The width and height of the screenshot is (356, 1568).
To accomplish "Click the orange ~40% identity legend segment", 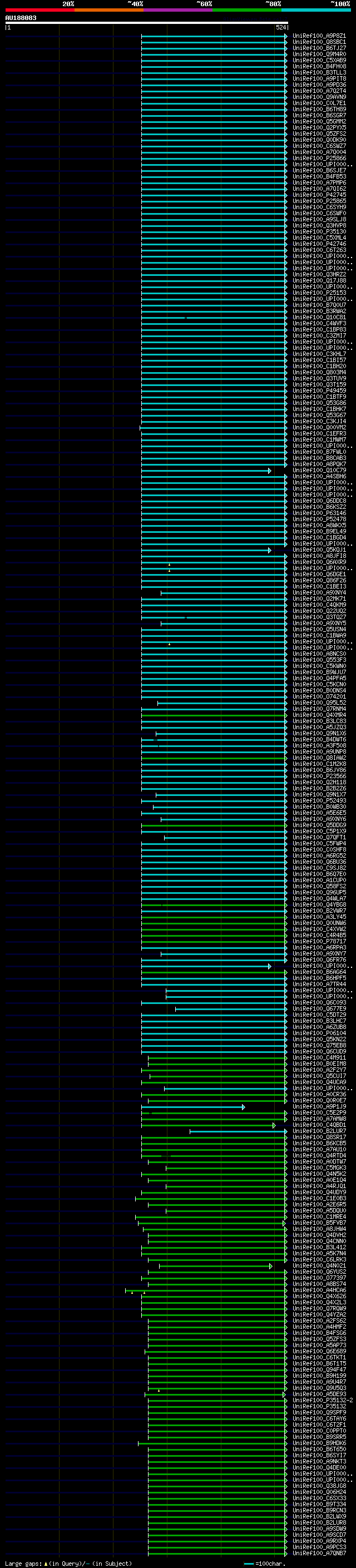I will tap(109, 10).
